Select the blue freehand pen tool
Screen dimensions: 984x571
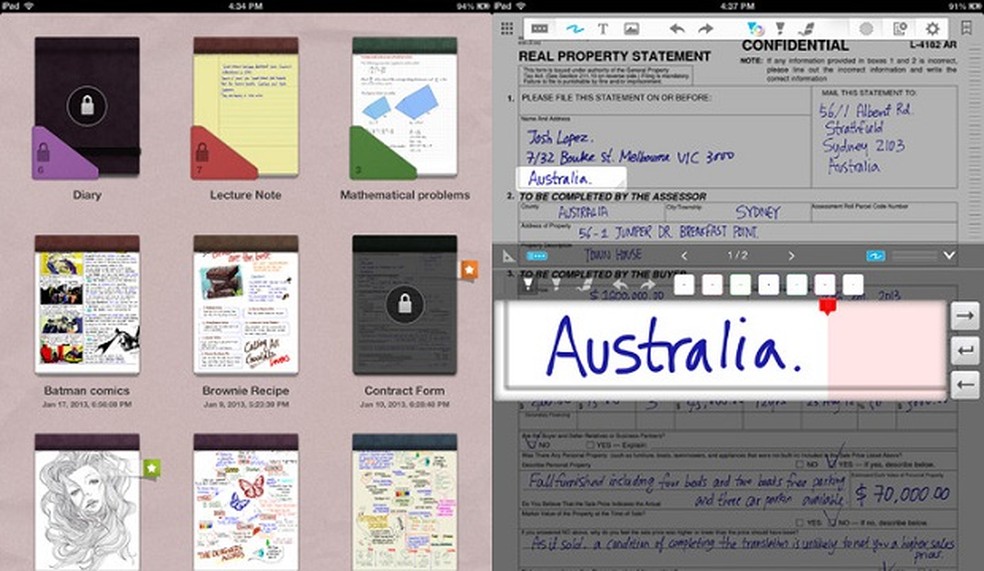(574, 28)
